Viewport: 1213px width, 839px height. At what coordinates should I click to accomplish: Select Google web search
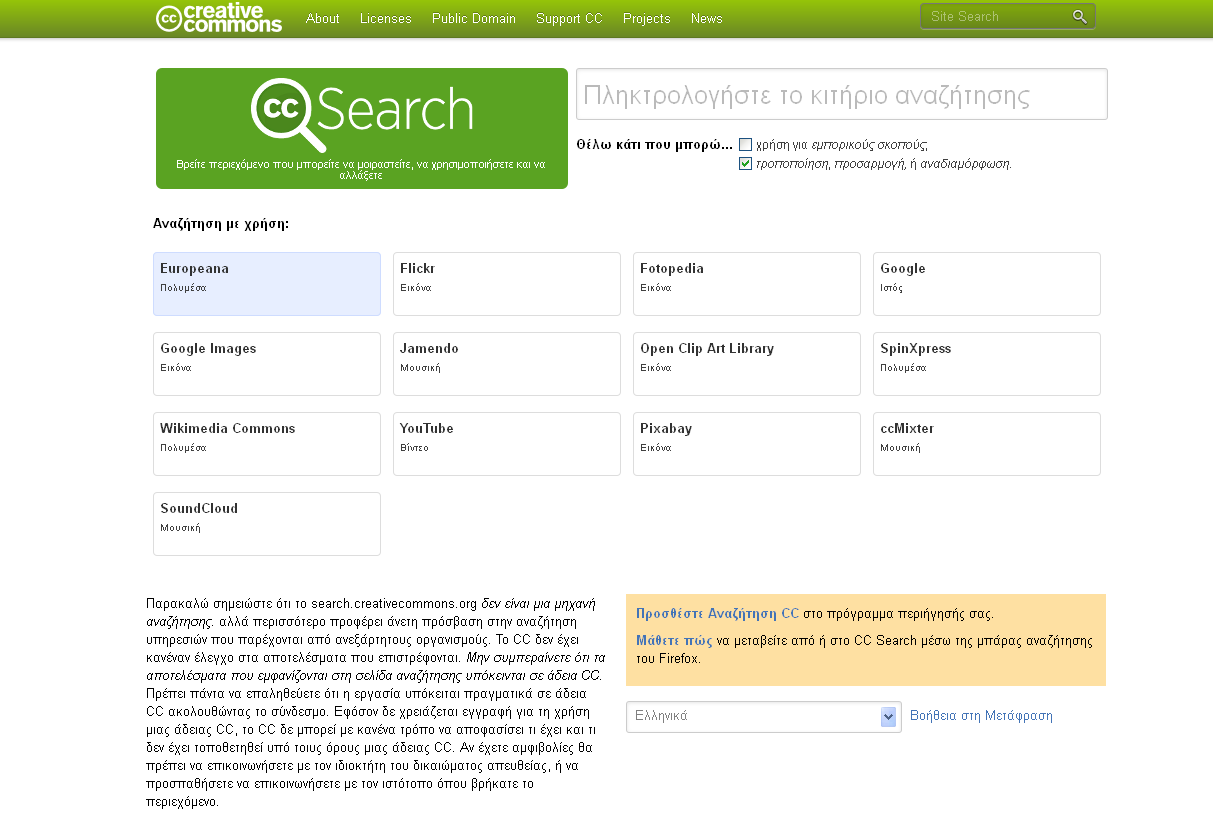pos(987,284)
